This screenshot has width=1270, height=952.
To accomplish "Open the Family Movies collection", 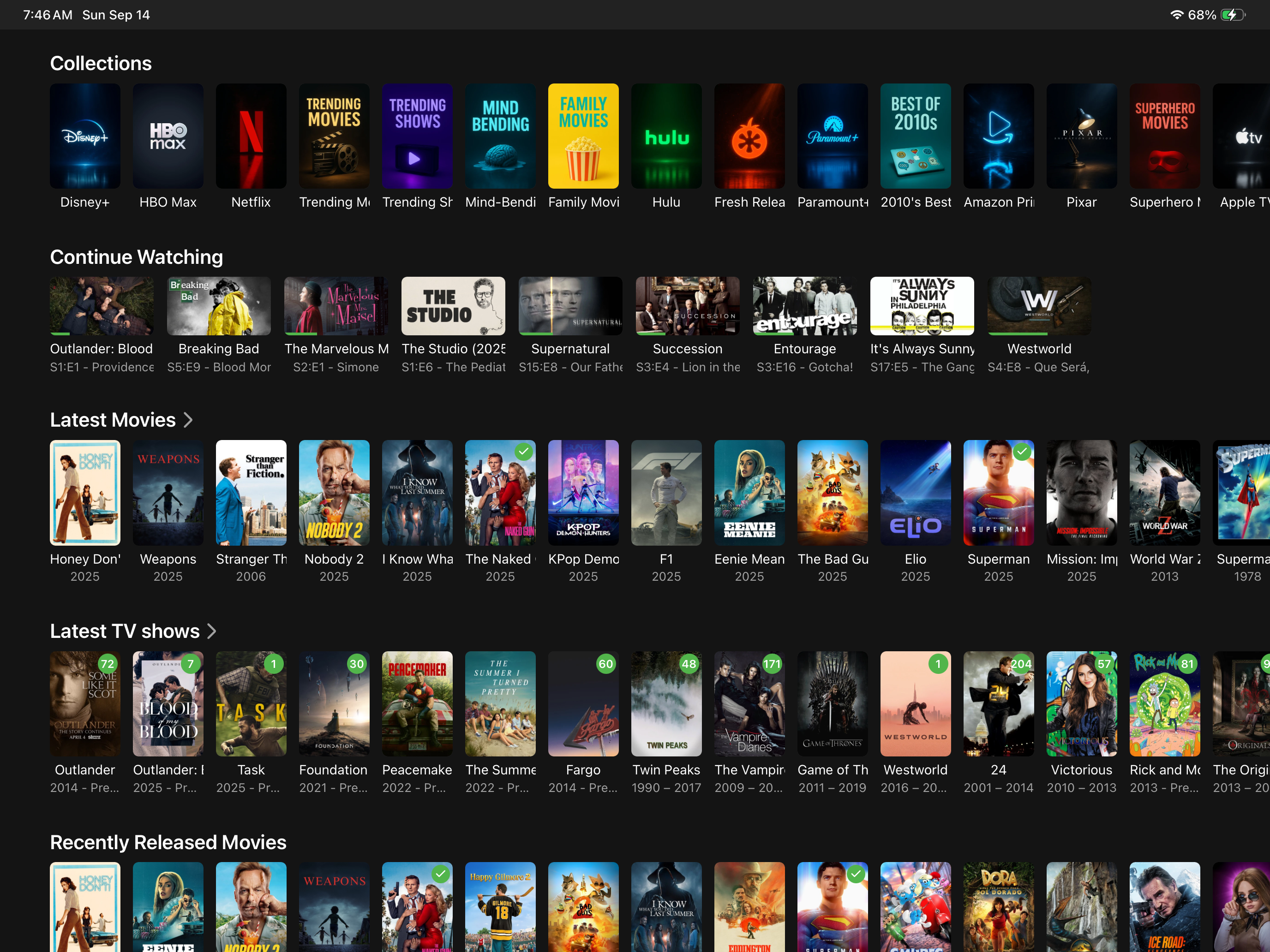I will [583, 136].
